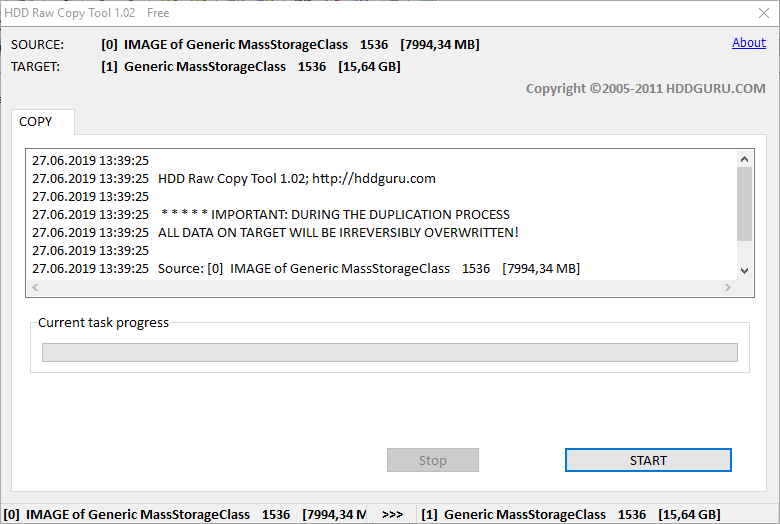This screenshot has width=780, height=524.
Task: Click the IMPORTANT warning line in log
Action: pyautogui.click(x=335, y=215)
